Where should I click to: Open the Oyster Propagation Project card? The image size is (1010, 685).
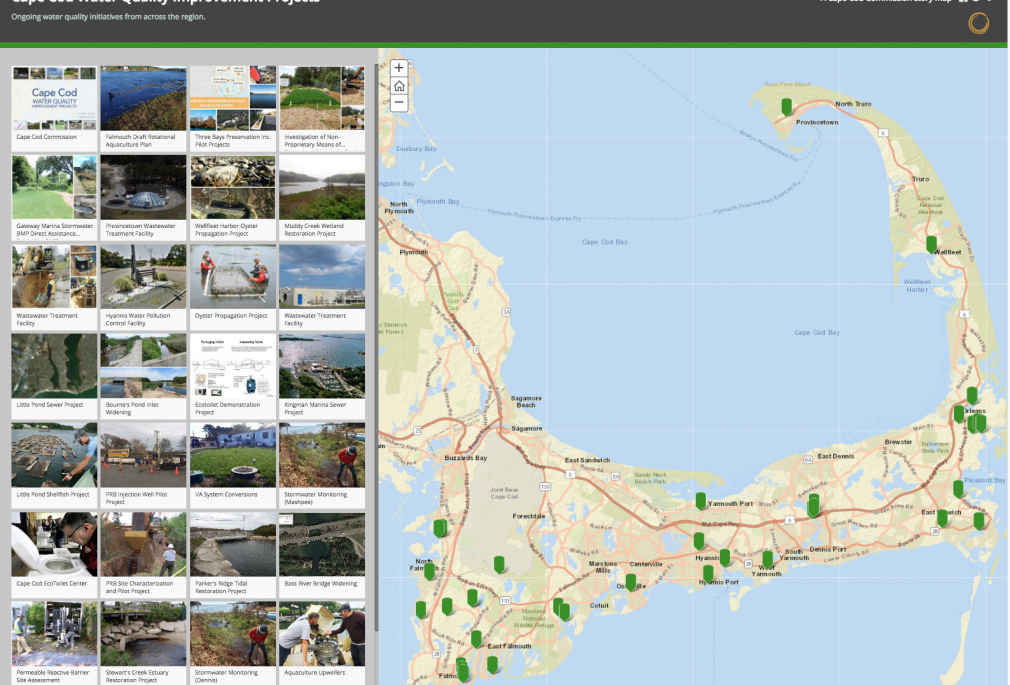[x=233, y=287]
